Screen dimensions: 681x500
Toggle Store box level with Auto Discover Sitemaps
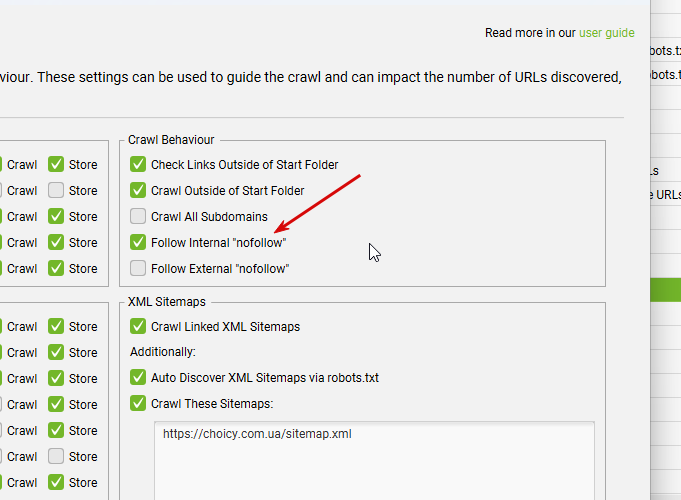[56, 379]
